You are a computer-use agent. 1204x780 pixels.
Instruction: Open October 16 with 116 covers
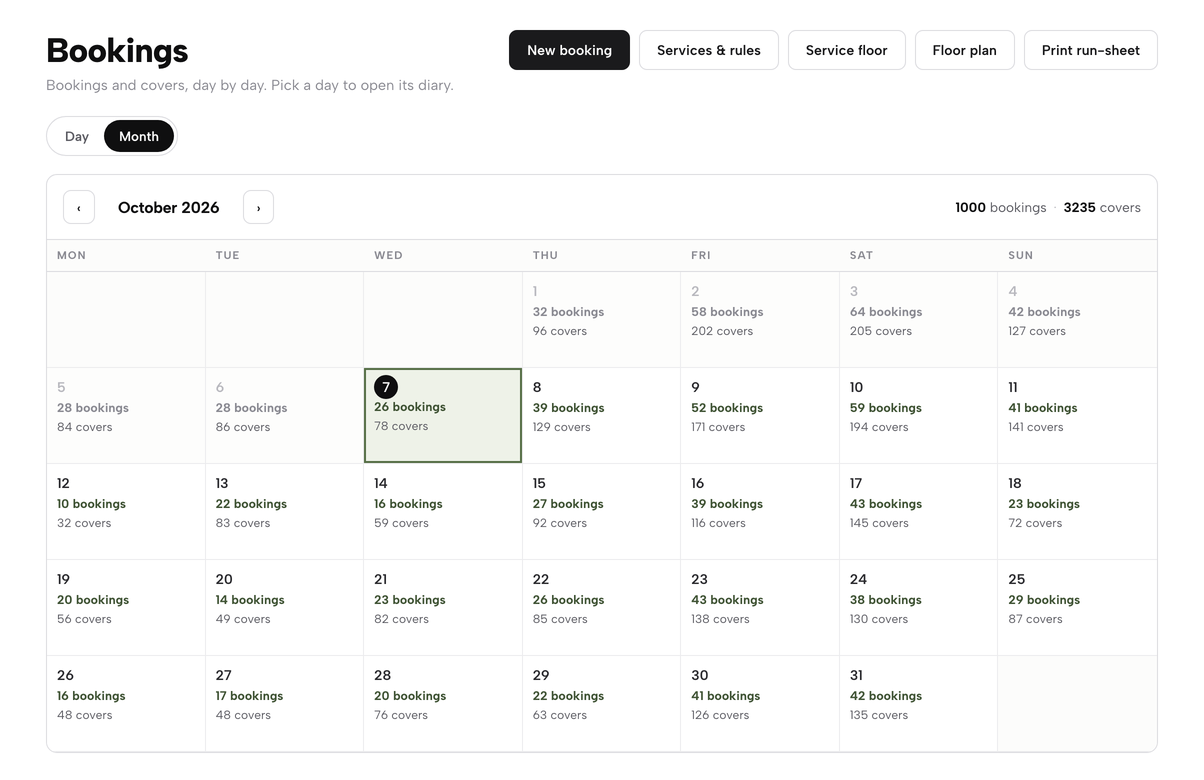(x=760, y=512)
